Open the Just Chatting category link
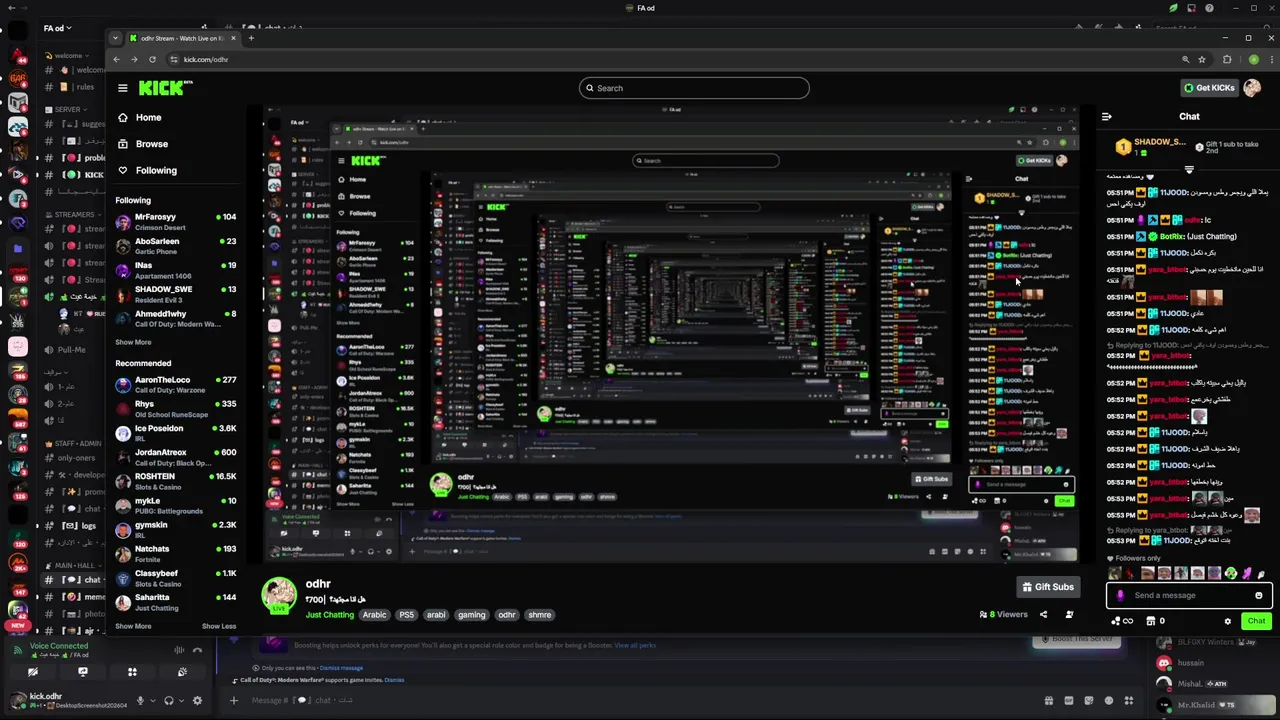This screenshot has height=720, width=1280. click(x=330, y=615)
